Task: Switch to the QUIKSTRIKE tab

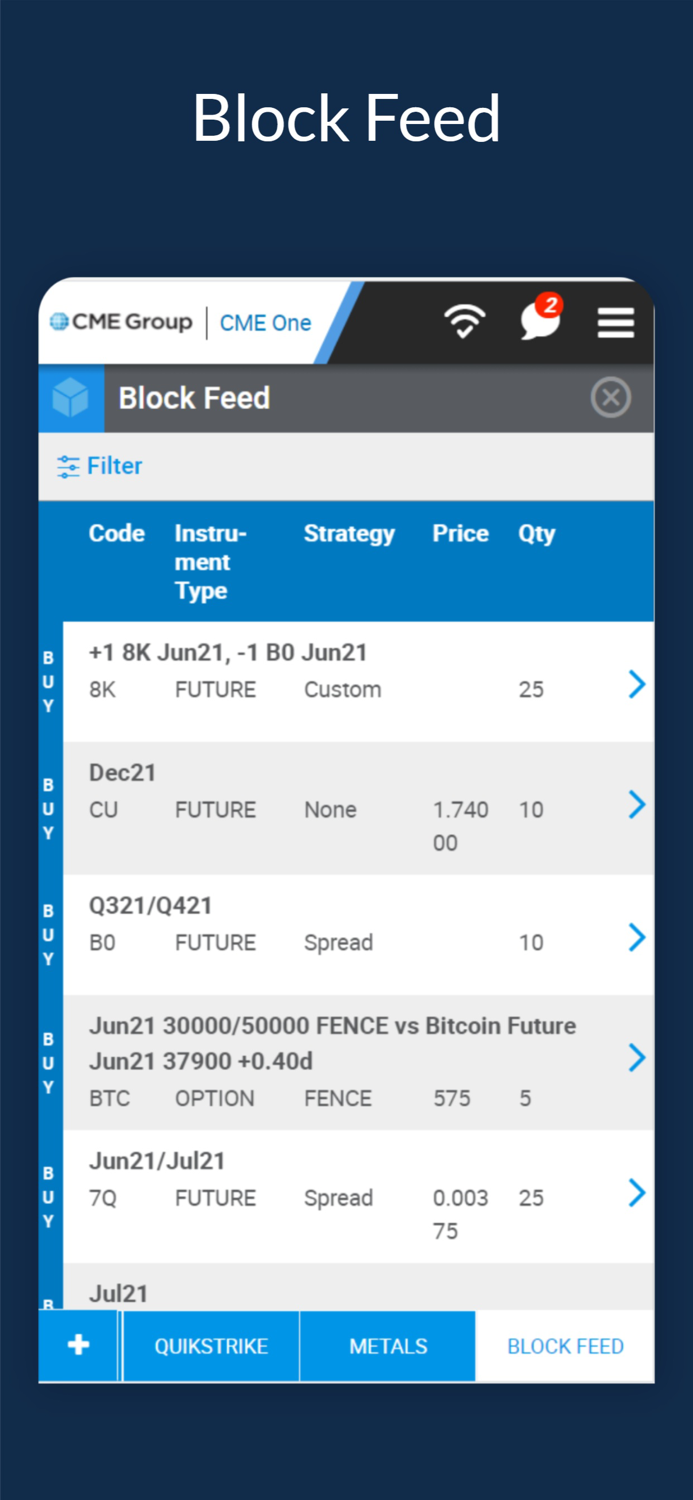Action: click(x=210, y=1345)
